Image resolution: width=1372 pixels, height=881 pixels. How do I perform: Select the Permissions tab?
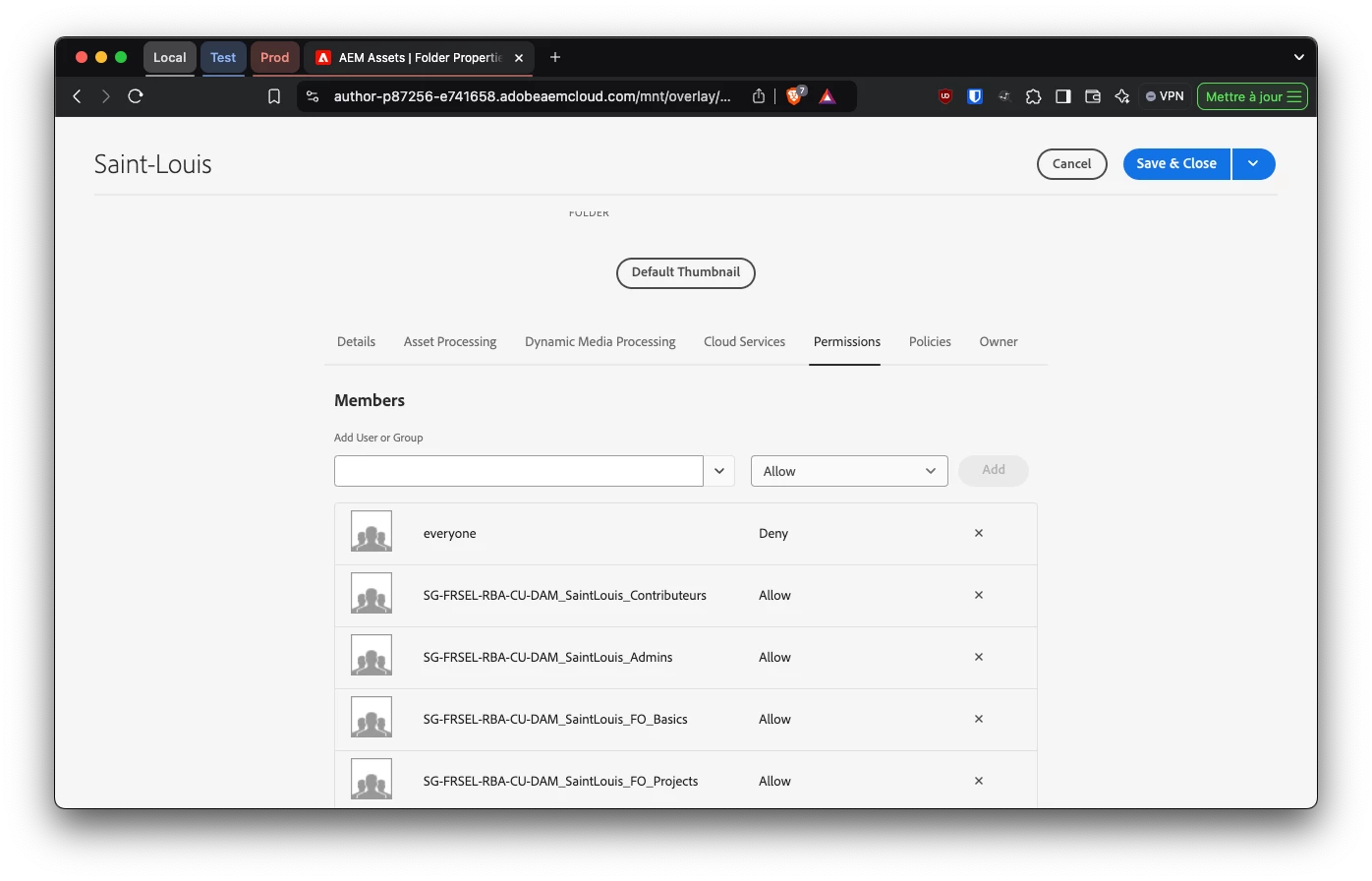tap(846, 342)
